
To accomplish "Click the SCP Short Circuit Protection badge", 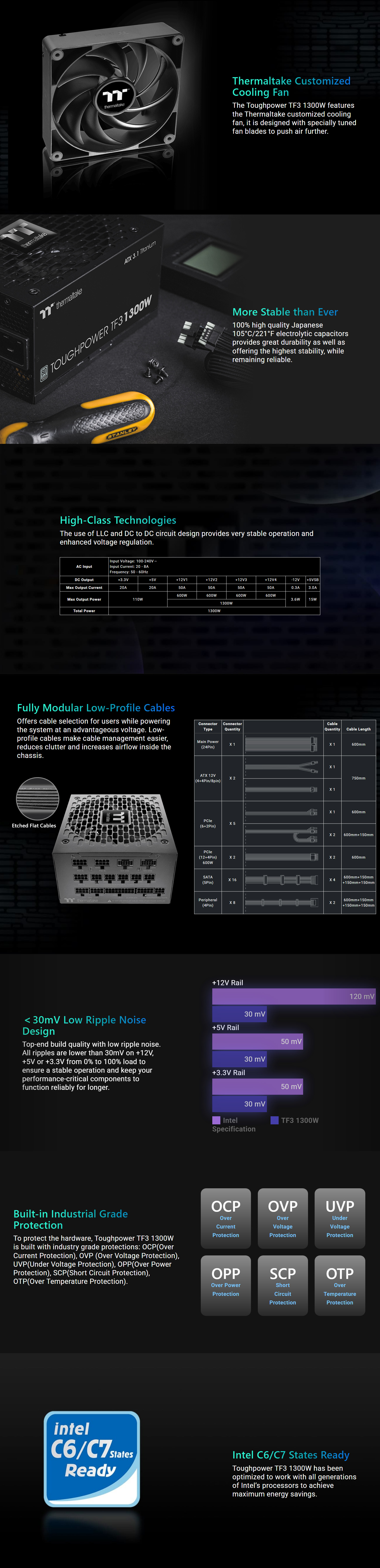I will click(x=283, y=1286).
